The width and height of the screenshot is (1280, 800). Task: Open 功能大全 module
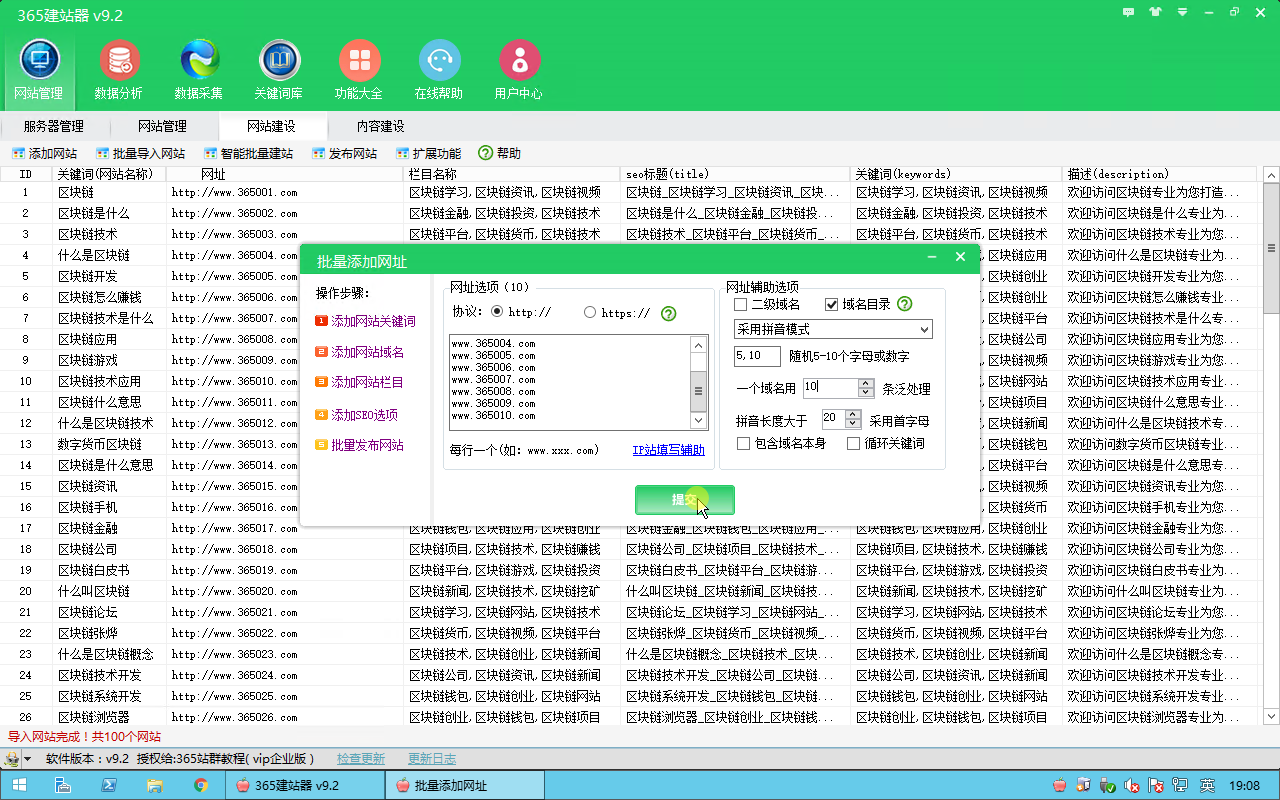(359, 70)
